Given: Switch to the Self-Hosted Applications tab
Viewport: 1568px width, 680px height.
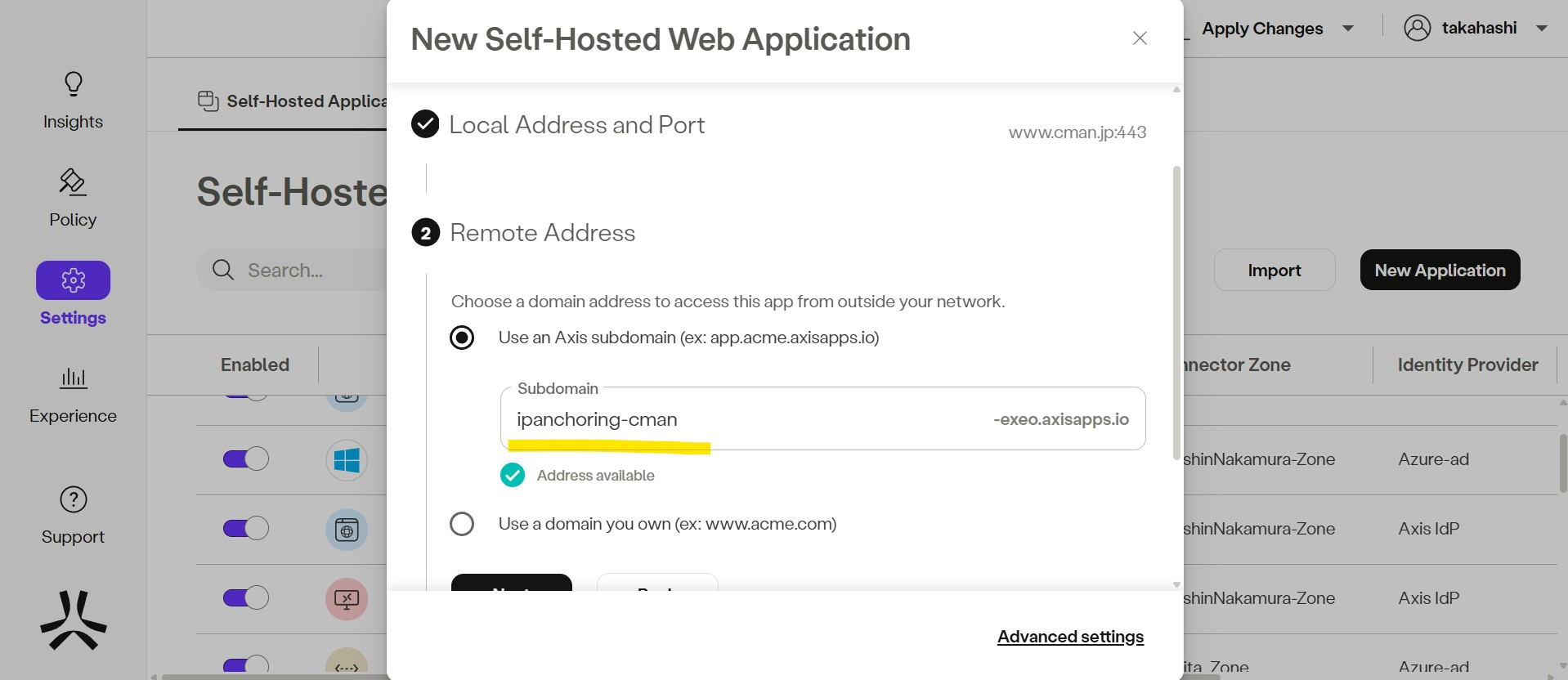Looking at the screenshot, I should pos(291,101).
